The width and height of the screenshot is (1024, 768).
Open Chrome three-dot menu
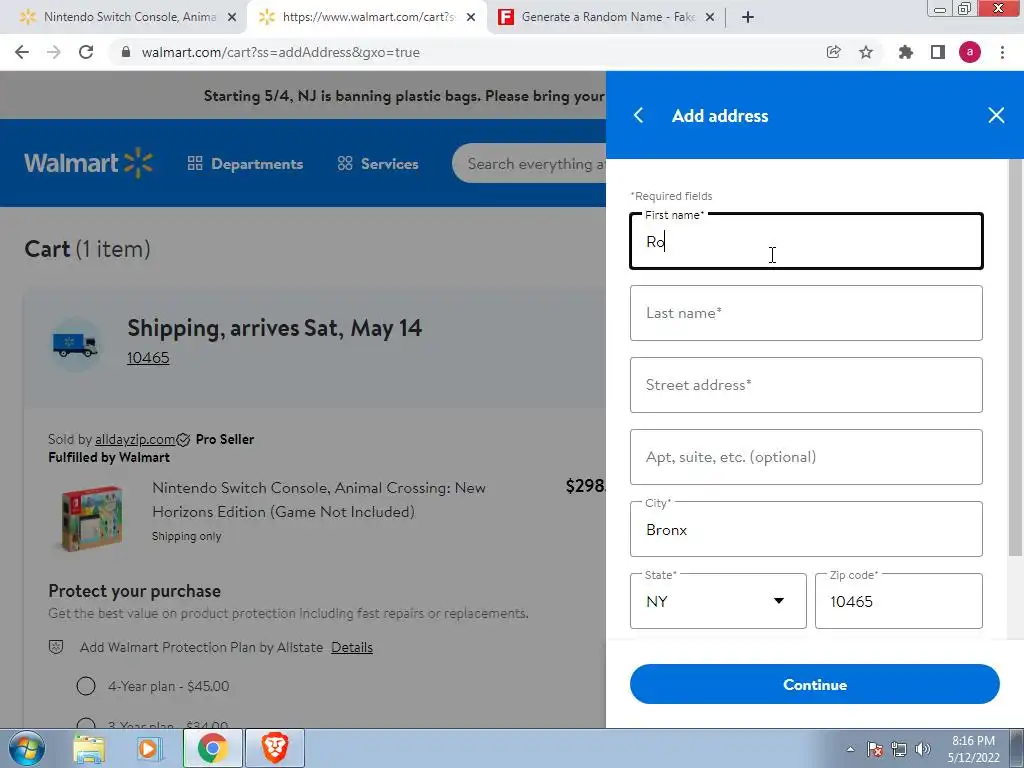1002,52
